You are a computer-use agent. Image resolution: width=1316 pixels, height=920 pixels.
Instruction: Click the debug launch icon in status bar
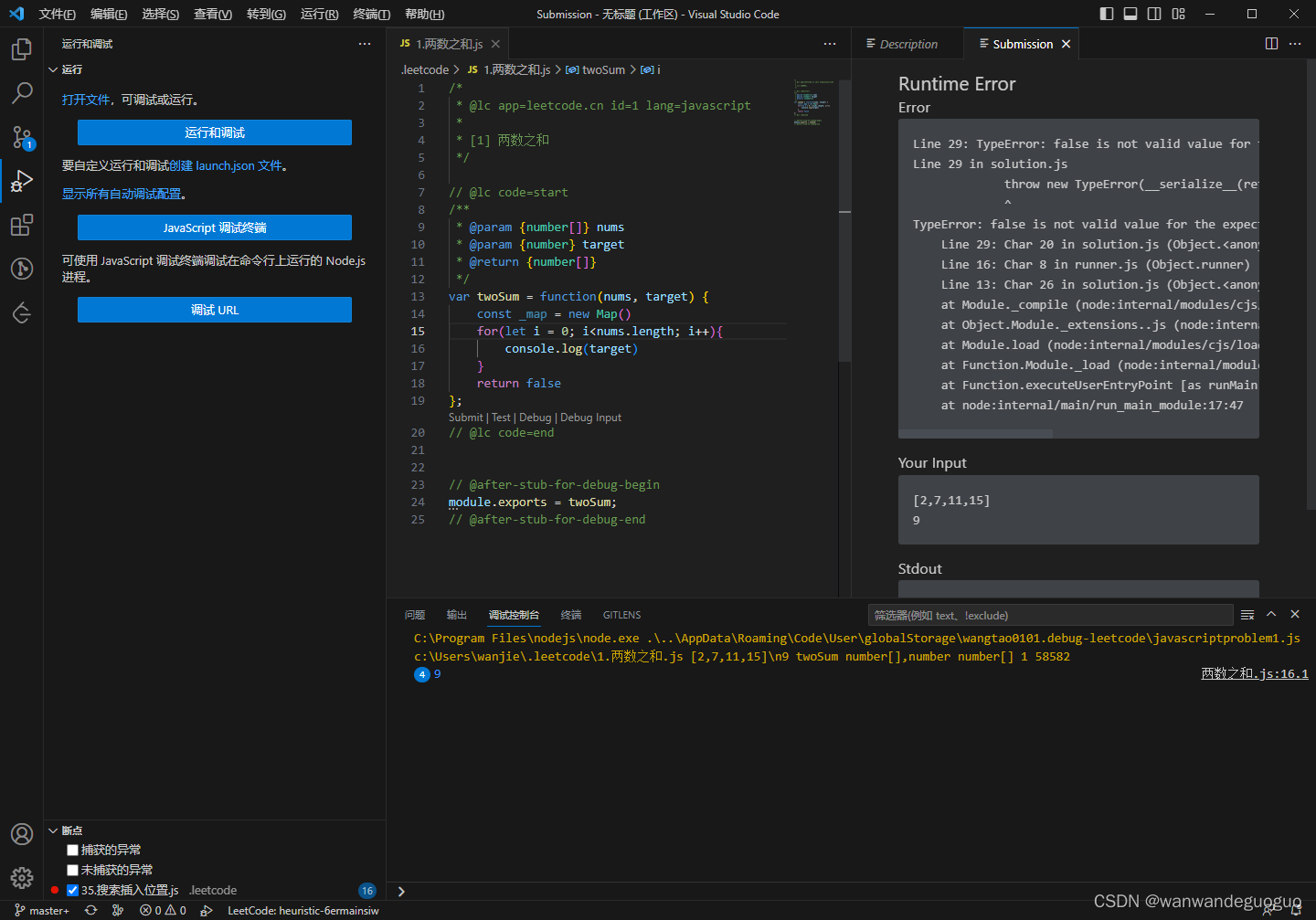pyautogui.click(x=207, y=910)
